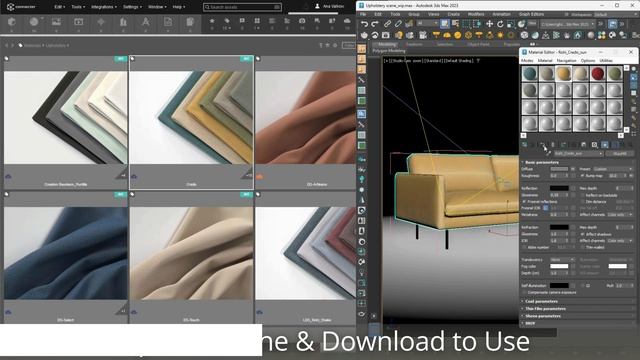Click the Polygon Modeling panel label

(389, 51)
